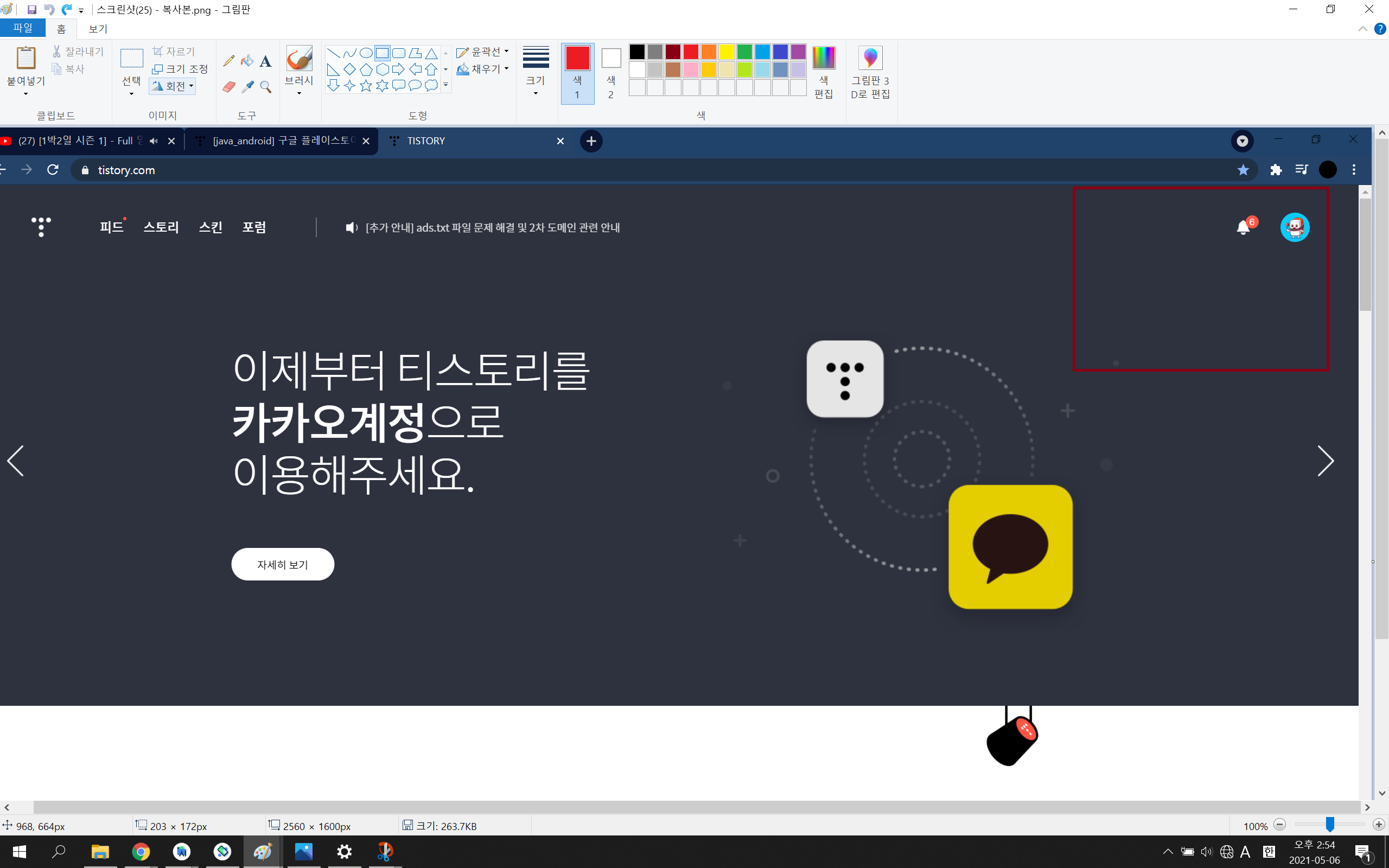Click the Crop (자르기) command
The height and width of the screenshot is (868, 1389).
174,52
